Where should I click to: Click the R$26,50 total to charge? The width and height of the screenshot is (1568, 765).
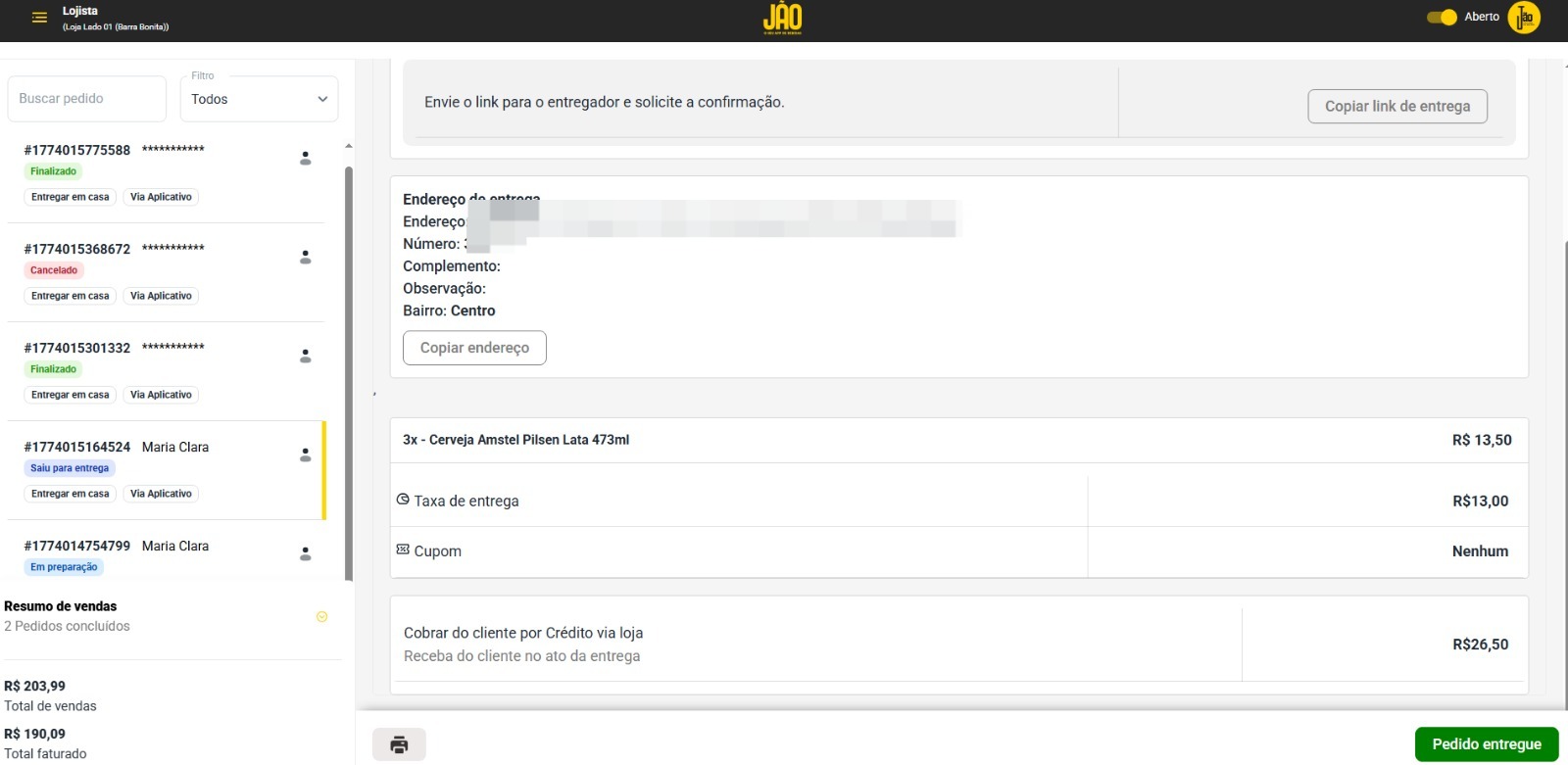[x=1480, y=645]
